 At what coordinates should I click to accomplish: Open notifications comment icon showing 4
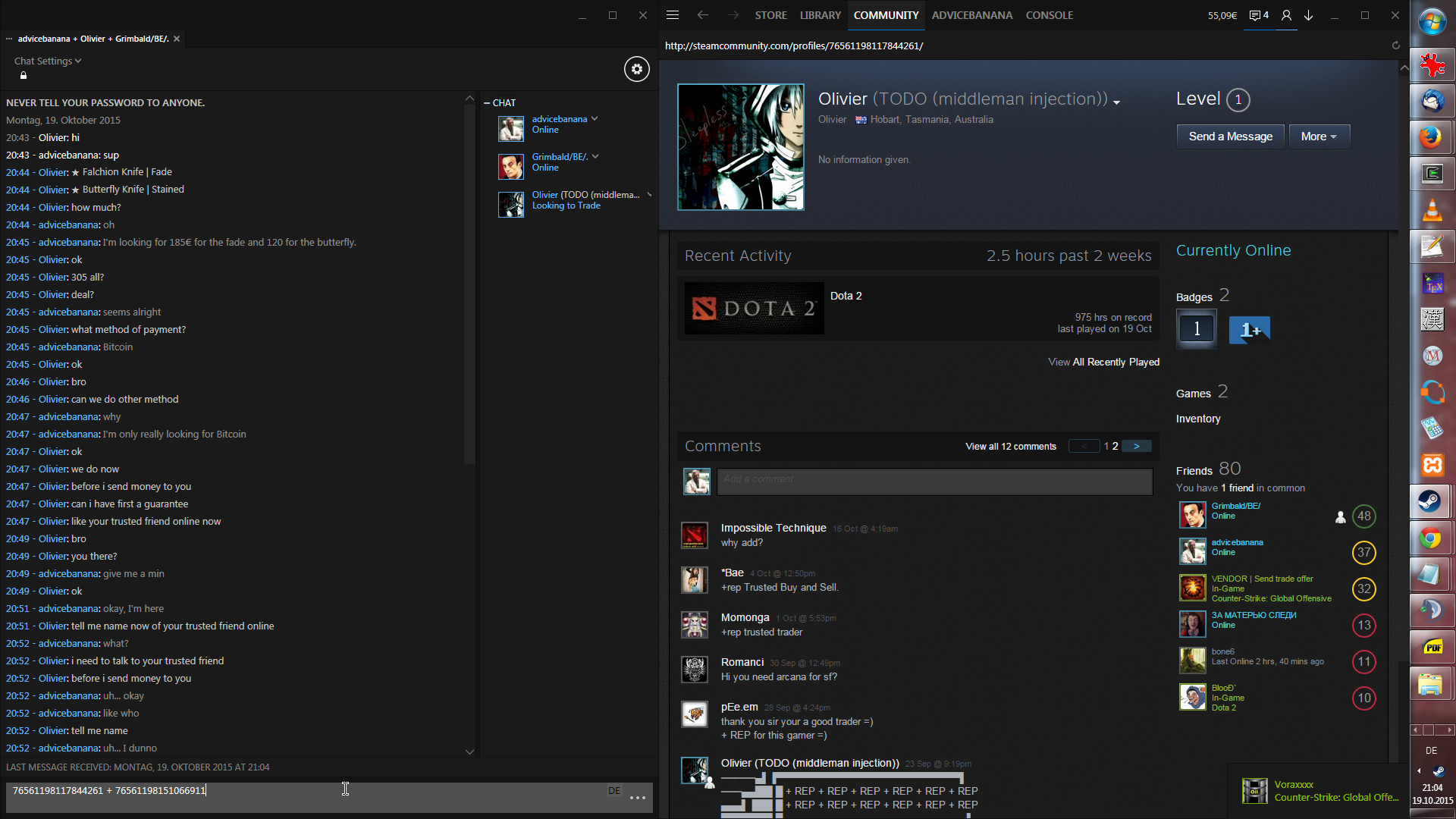tap(1259, 15)
